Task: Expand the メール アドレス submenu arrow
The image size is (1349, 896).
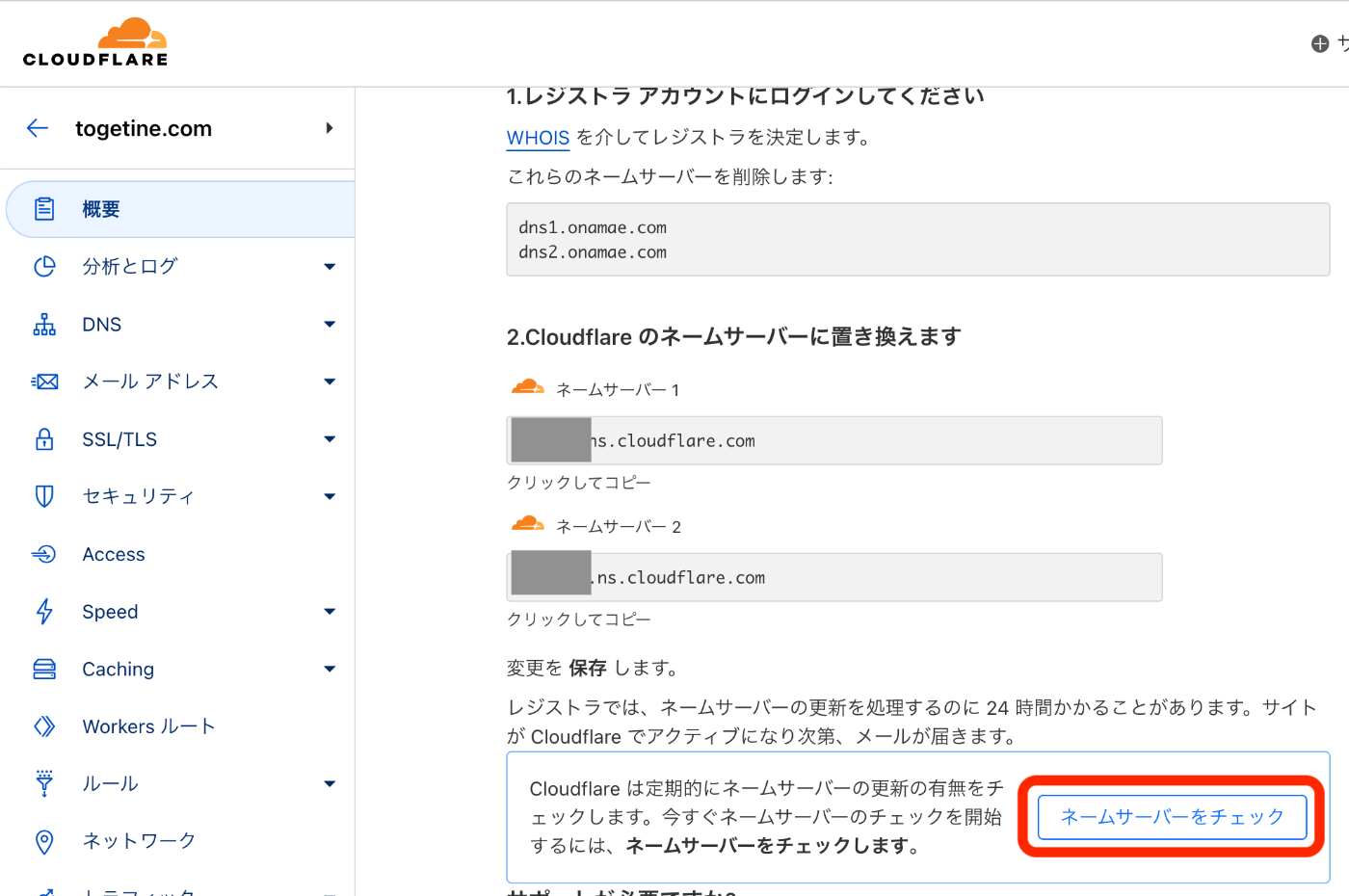Action: [330, 382]
